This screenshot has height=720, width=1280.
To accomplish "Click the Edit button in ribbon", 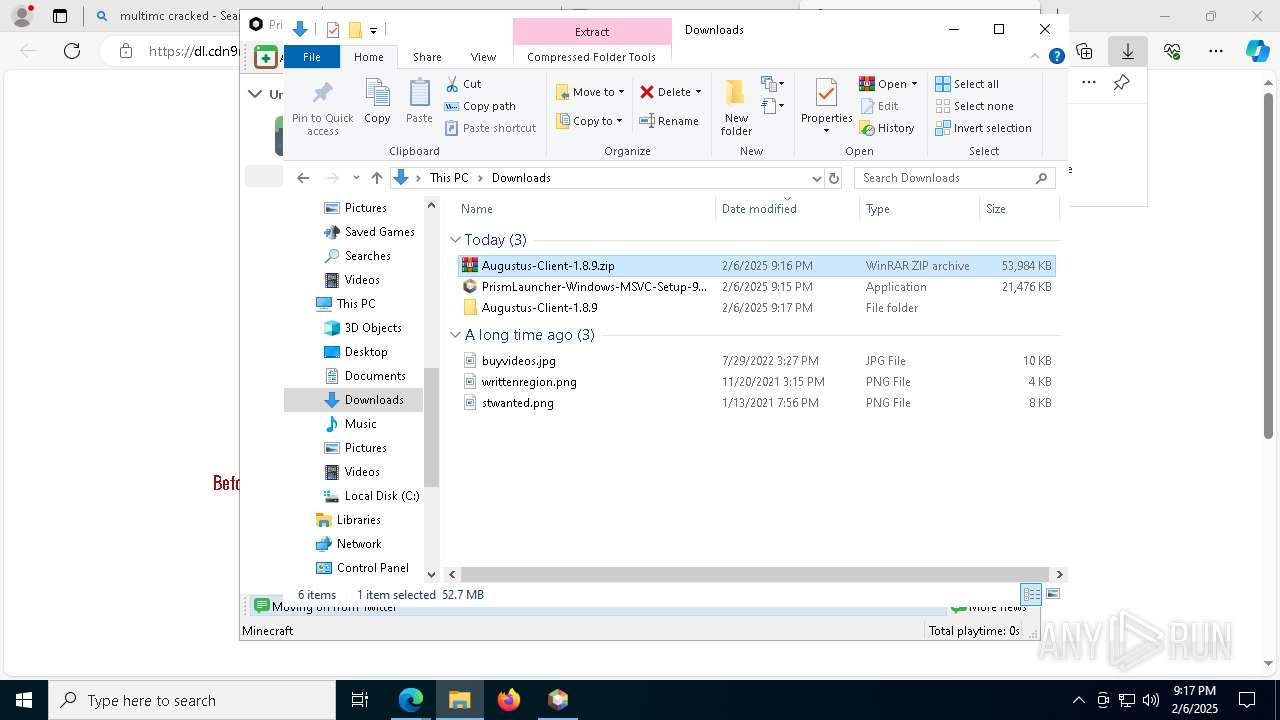I will click(x=879, y=106).
